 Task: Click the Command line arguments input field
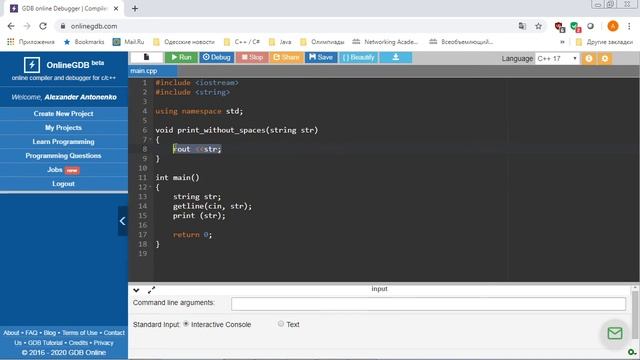click(x=428, y=304)
